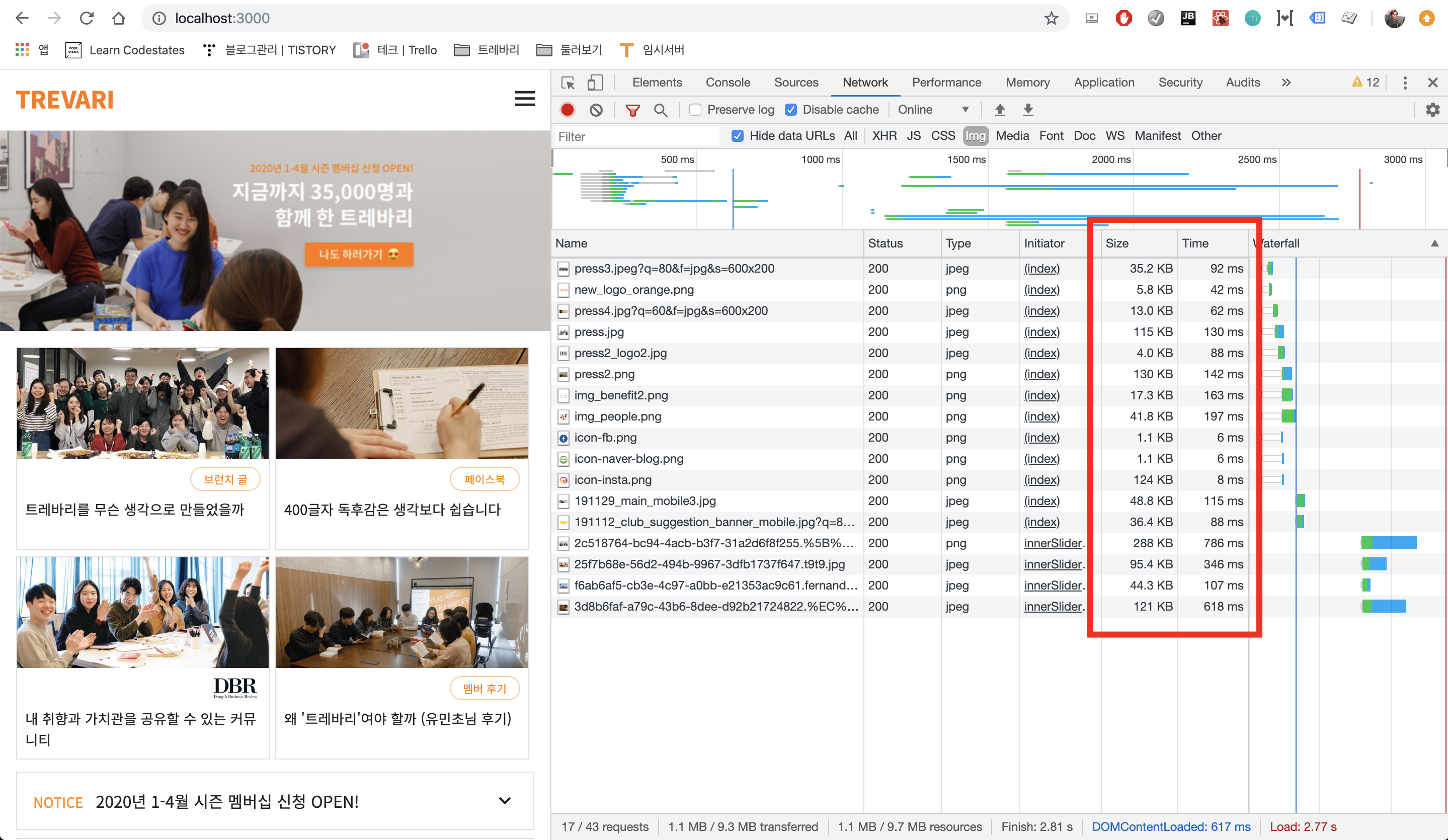The image size is (1448, 840).
Task: Open innerSlider initiator link for 2c518764 row
Action: pos(1052,543)
